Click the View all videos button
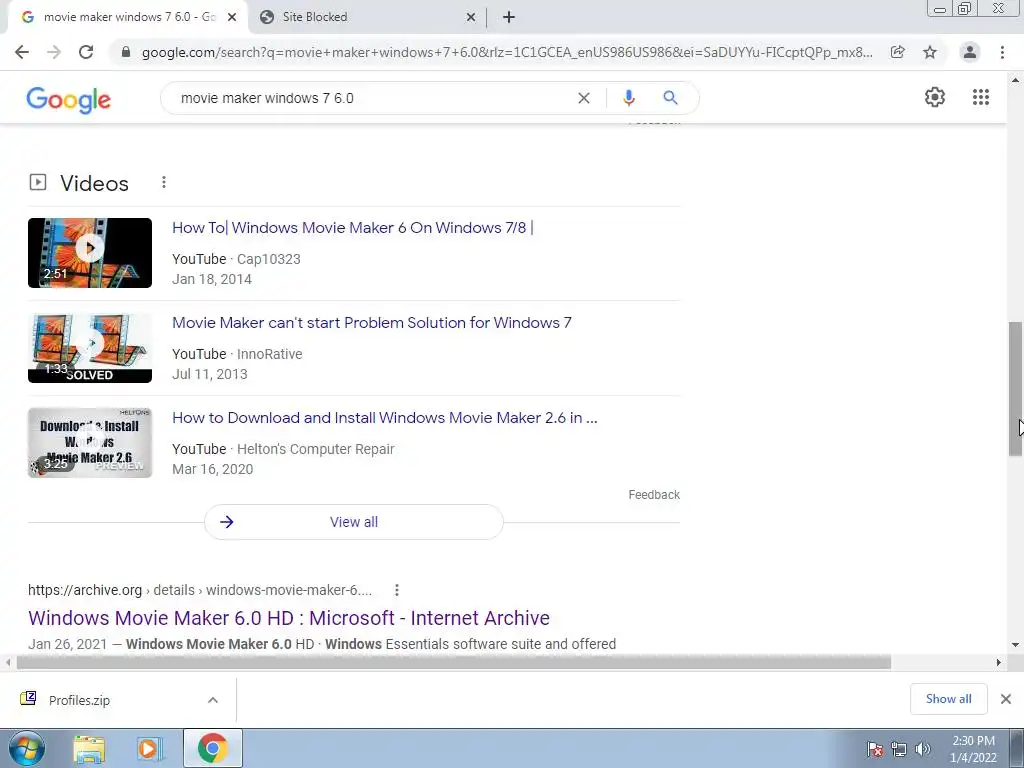This screenshot has height=768, width=1024. (354, 522)
